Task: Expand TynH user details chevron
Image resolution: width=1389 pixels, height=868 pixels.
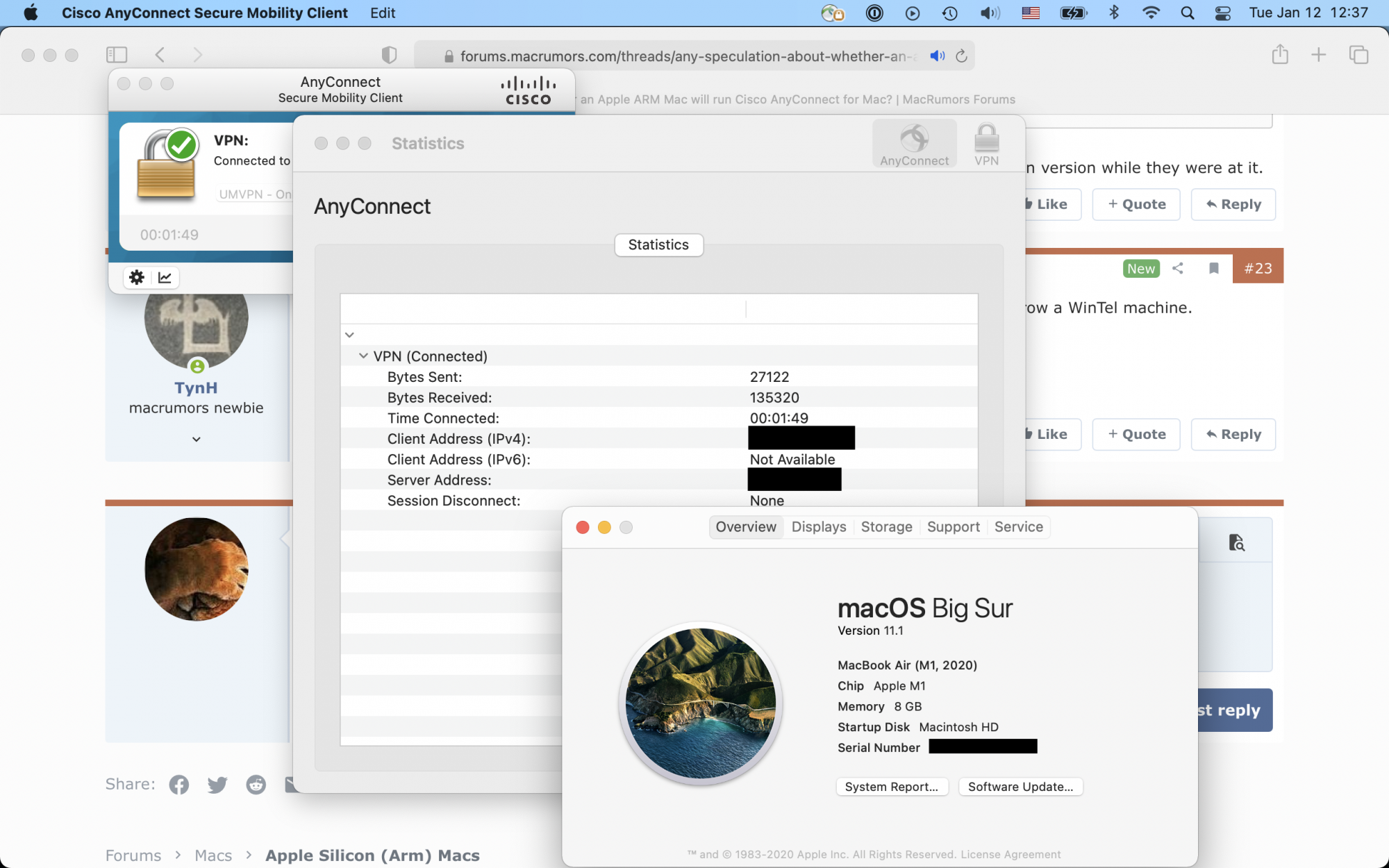Action: (197, 440)
